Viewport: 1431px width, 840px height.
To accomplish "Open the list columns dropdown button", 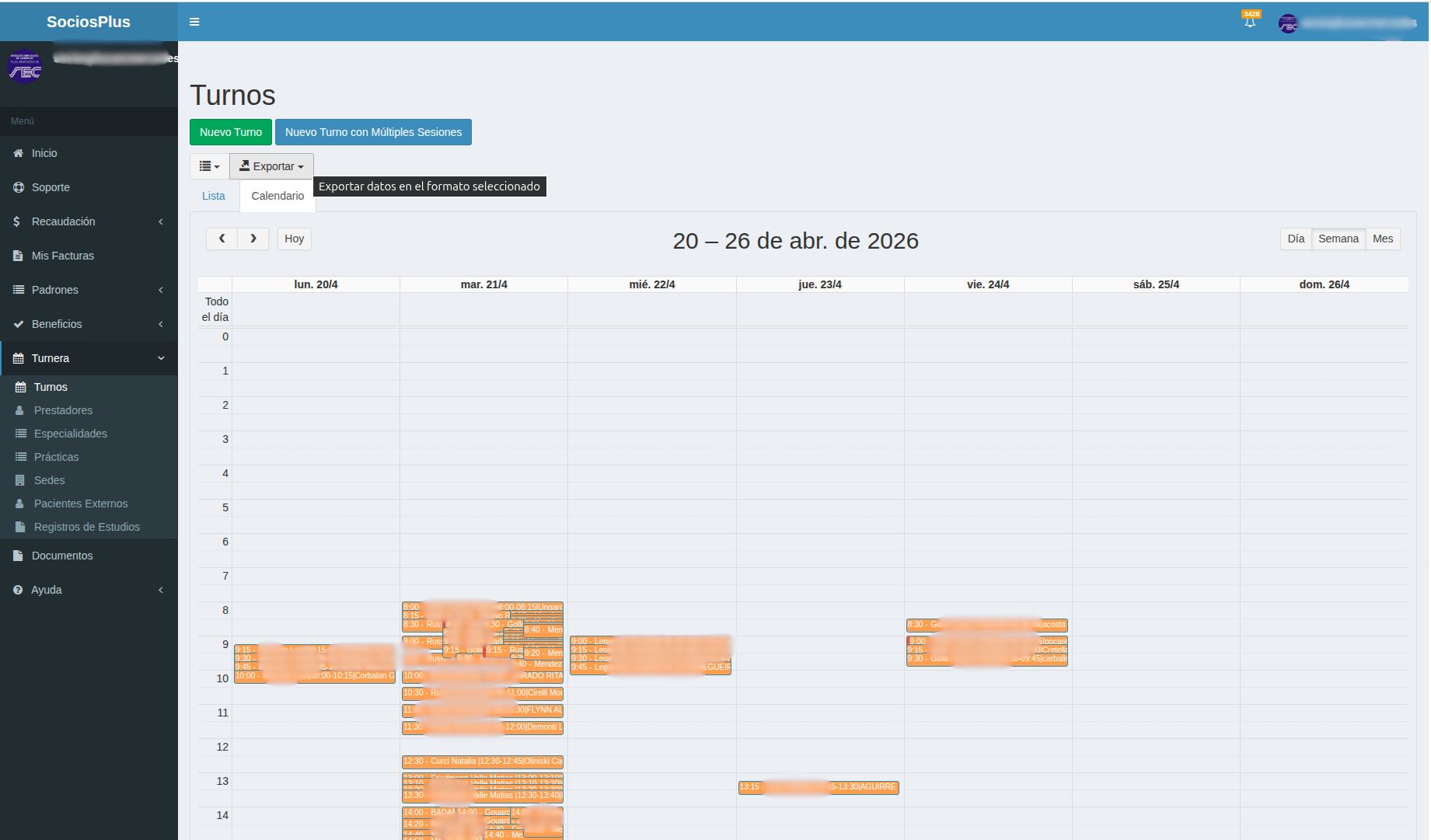I will coord(209,166).
